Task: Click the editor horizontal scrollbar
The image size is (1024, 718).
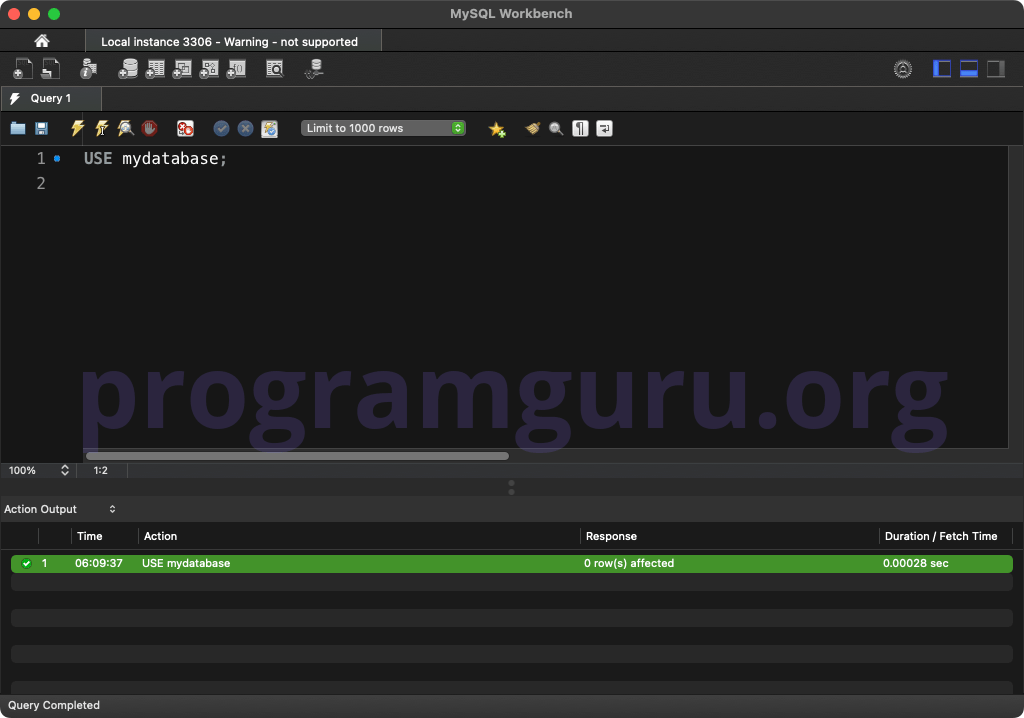Action: coord(297,455)
